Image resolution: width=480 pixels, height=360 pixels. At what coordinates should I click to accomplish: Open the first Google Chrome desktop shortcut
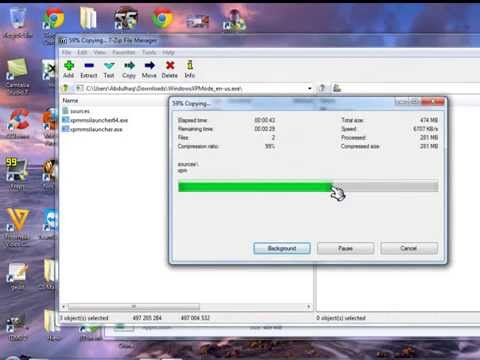[53, 19]
